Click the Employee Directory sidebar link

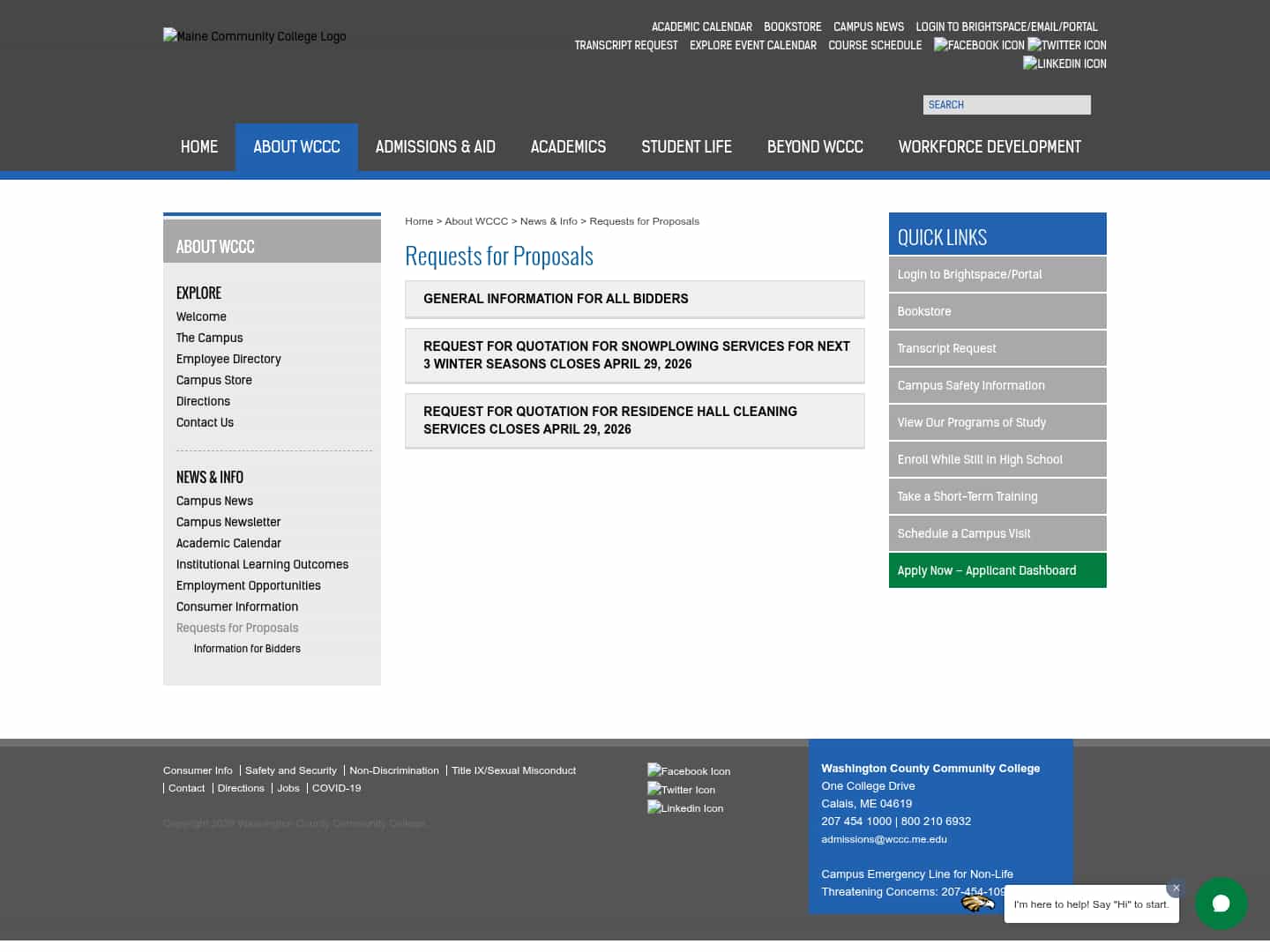tap(228, 359)
